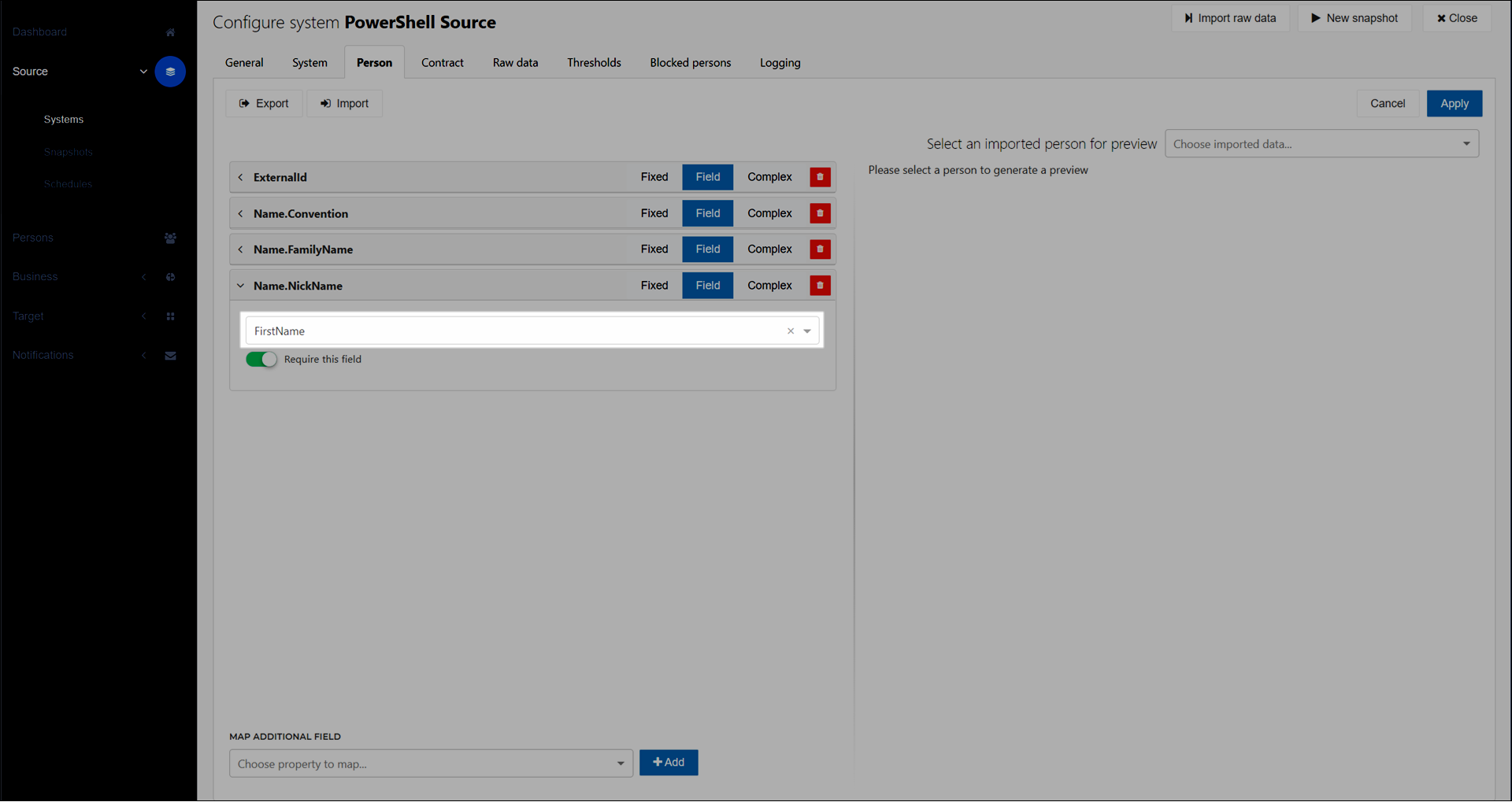
Task: Click the Business sidebar icon
Action: pos(170,277)
